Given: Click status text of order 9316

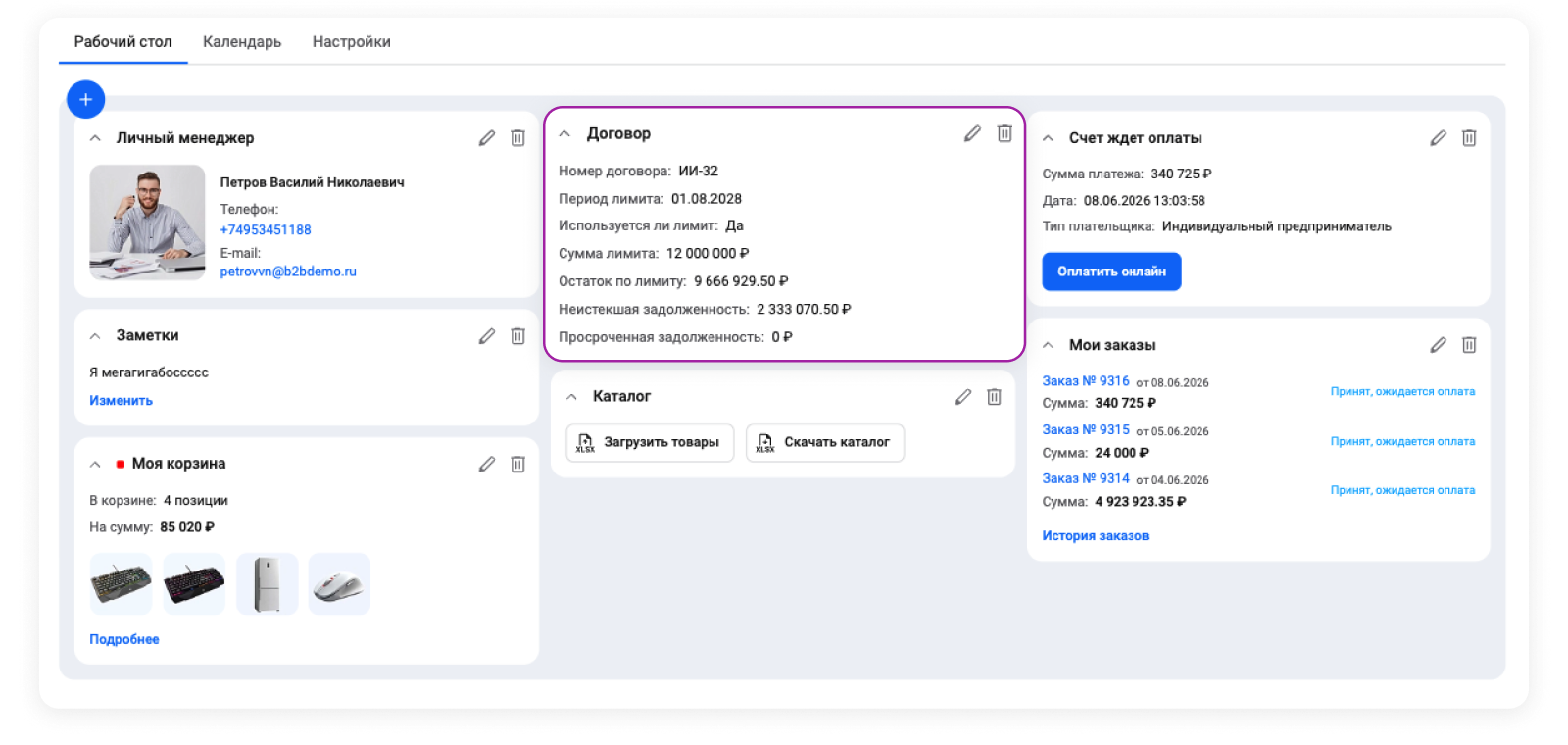Looking at the screenshot, I should (1402, 392).
